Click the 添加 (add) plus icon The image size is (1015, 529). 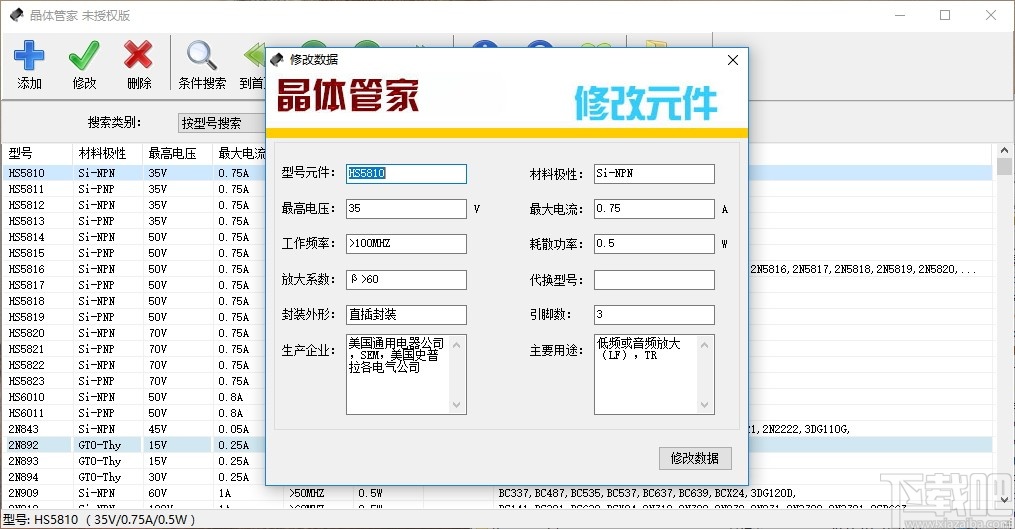(x=29, y=56)
